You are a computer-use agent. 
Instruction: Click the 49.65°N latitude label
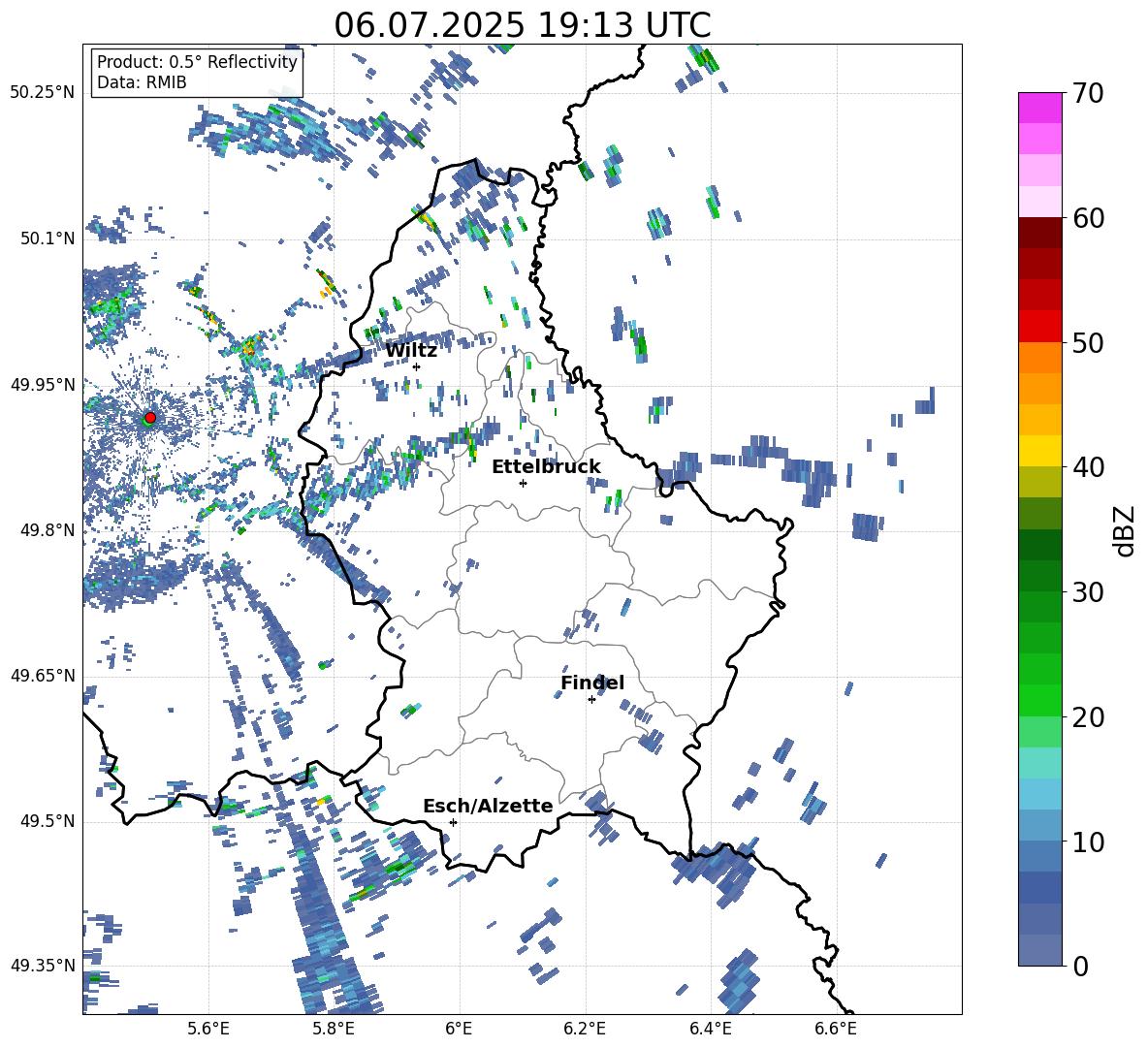pyautogui.click(x=43, y=676)
